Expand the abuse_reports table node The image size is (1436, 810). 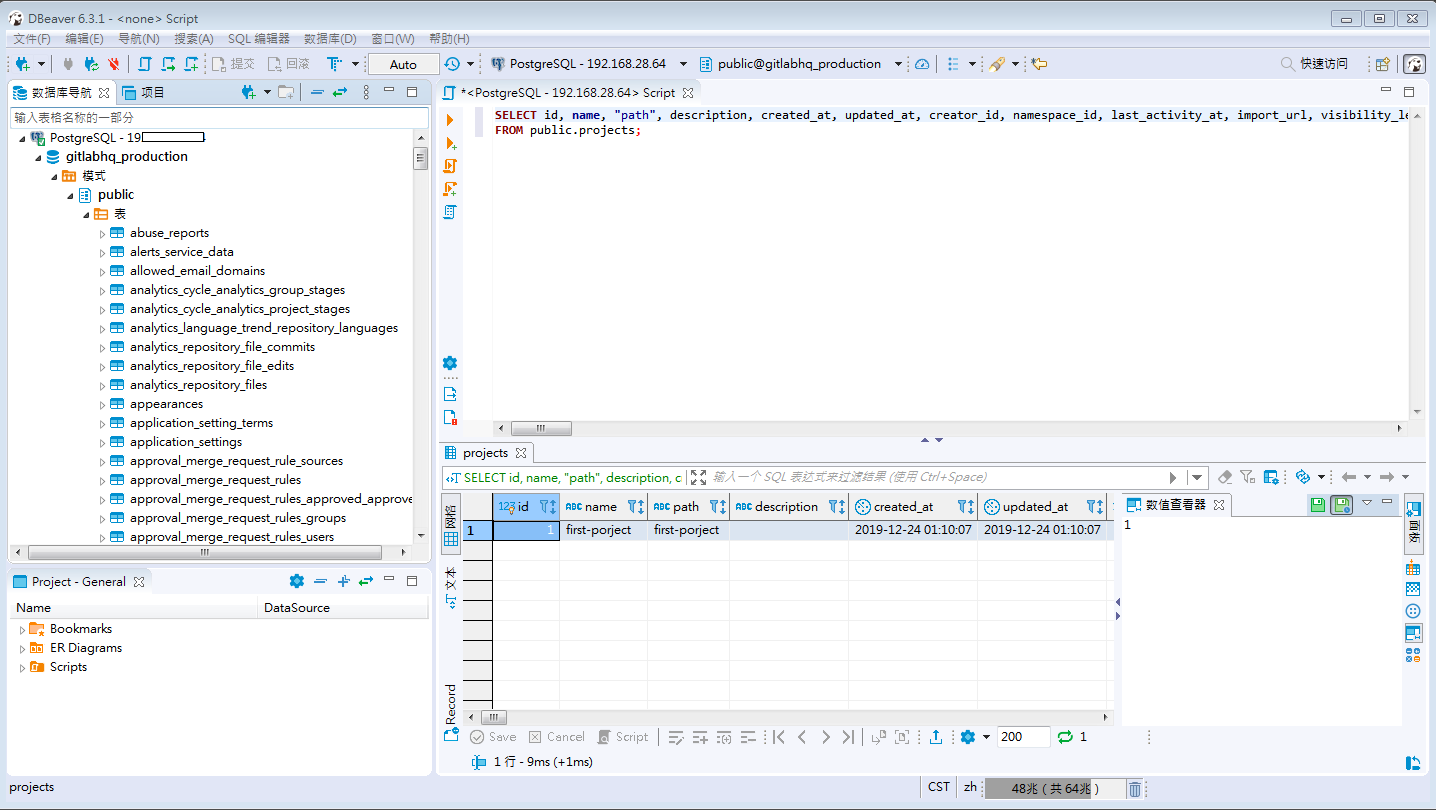[x=102, y=233]
